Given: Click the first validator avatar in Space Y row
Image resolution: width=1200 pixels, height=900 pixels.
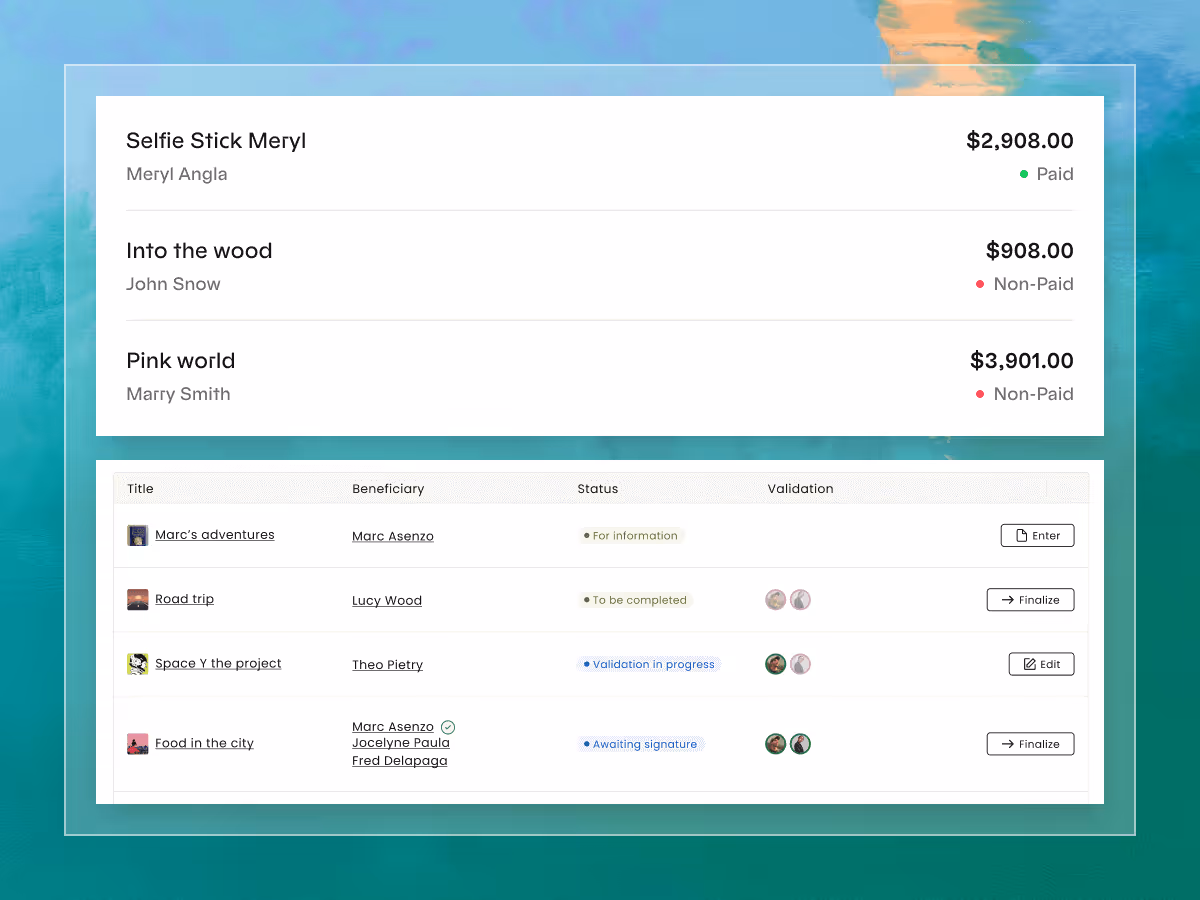Looking at the screenshot, I should pyautogui.click(x=776, y=664).
